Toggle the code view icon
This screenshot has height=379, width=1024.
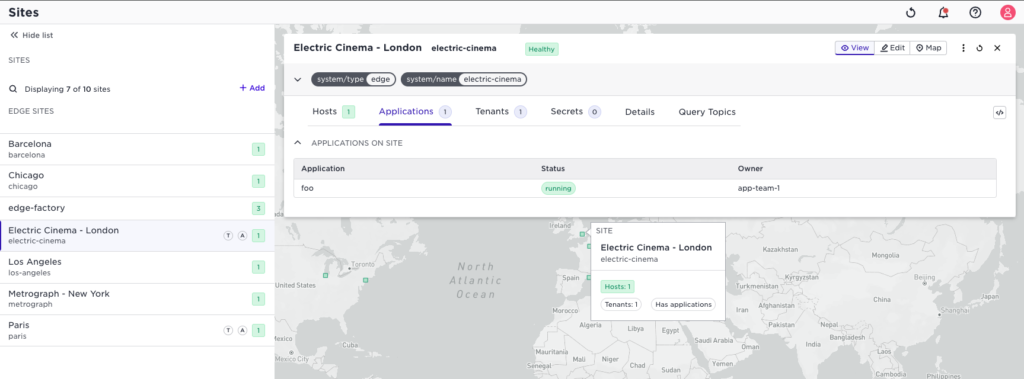coord(999,112)
